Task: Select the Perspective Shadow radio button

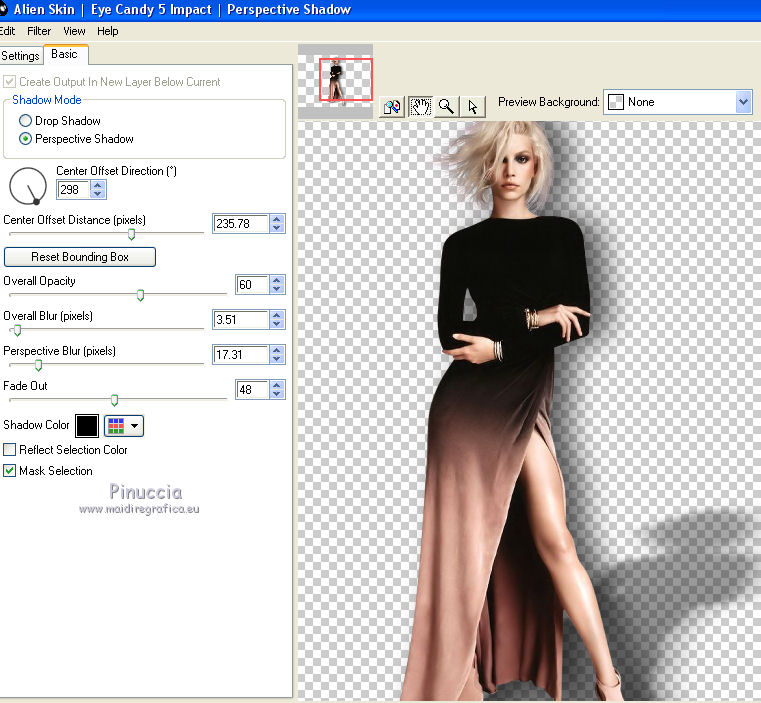Action: coord(25,139)
